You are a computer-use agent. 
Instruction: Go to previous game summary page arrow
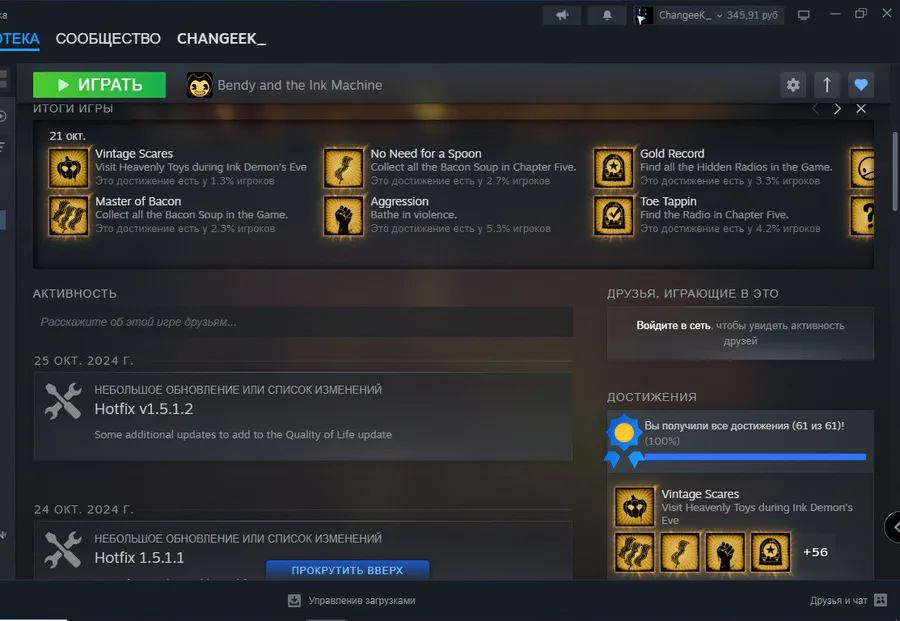pos(815,109)
